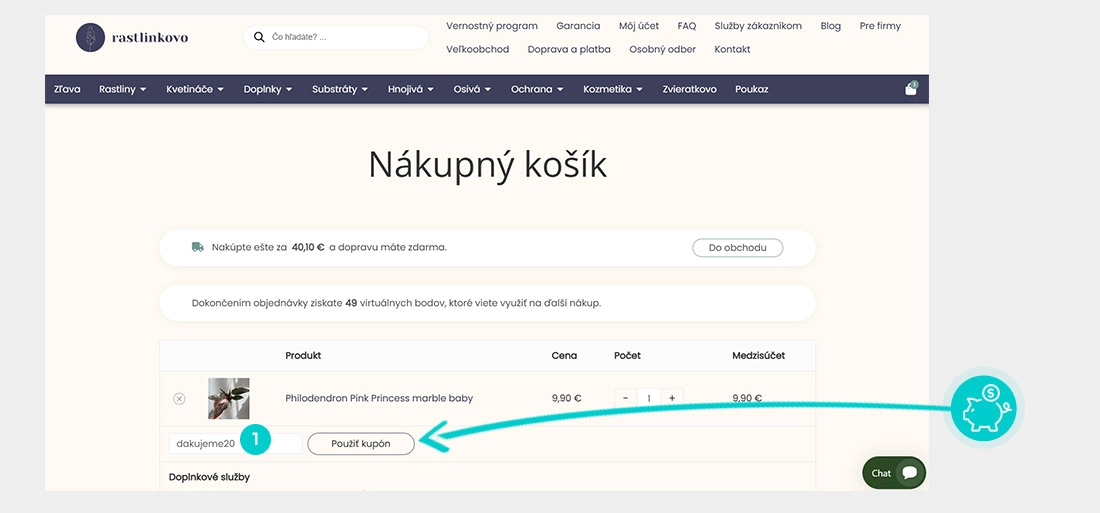Open the FAQ link
This screenshot has height=513, width=1100.
(687, 26)
